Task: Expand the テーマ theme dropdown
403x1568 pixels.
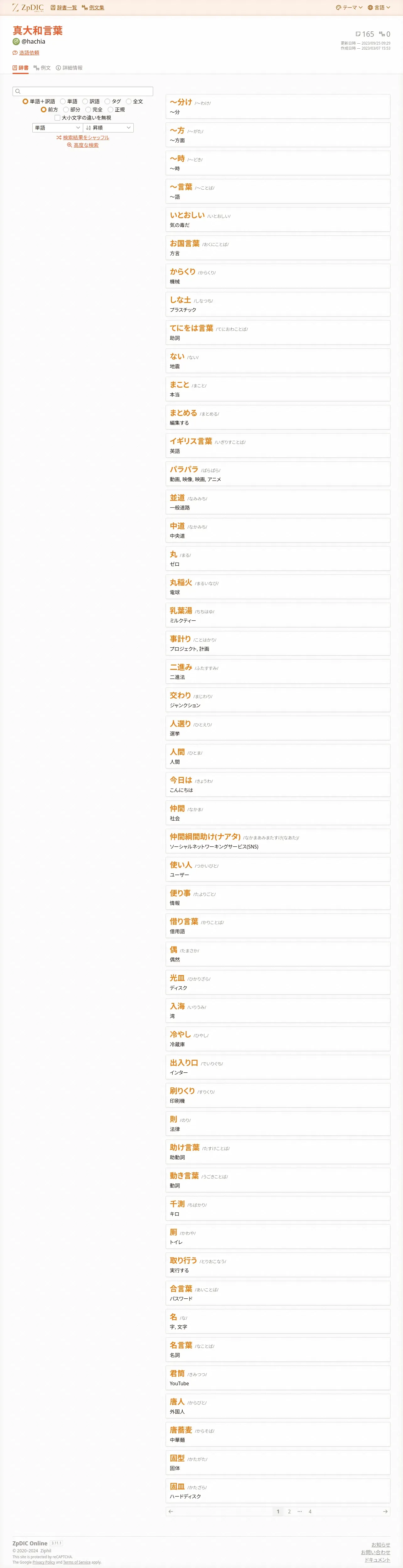Action: pyautogui.click(x=349, y=8)
